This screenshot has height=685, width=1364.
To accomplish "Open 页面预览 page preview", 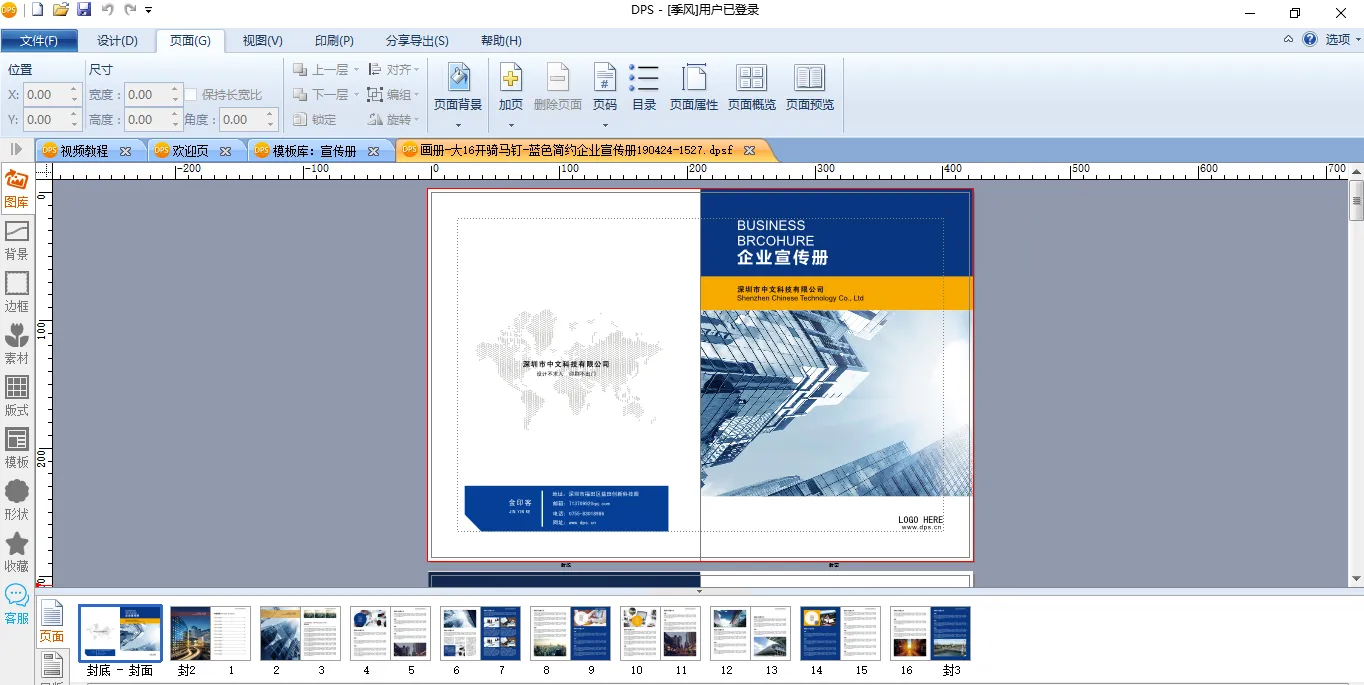I will (809, 87).
